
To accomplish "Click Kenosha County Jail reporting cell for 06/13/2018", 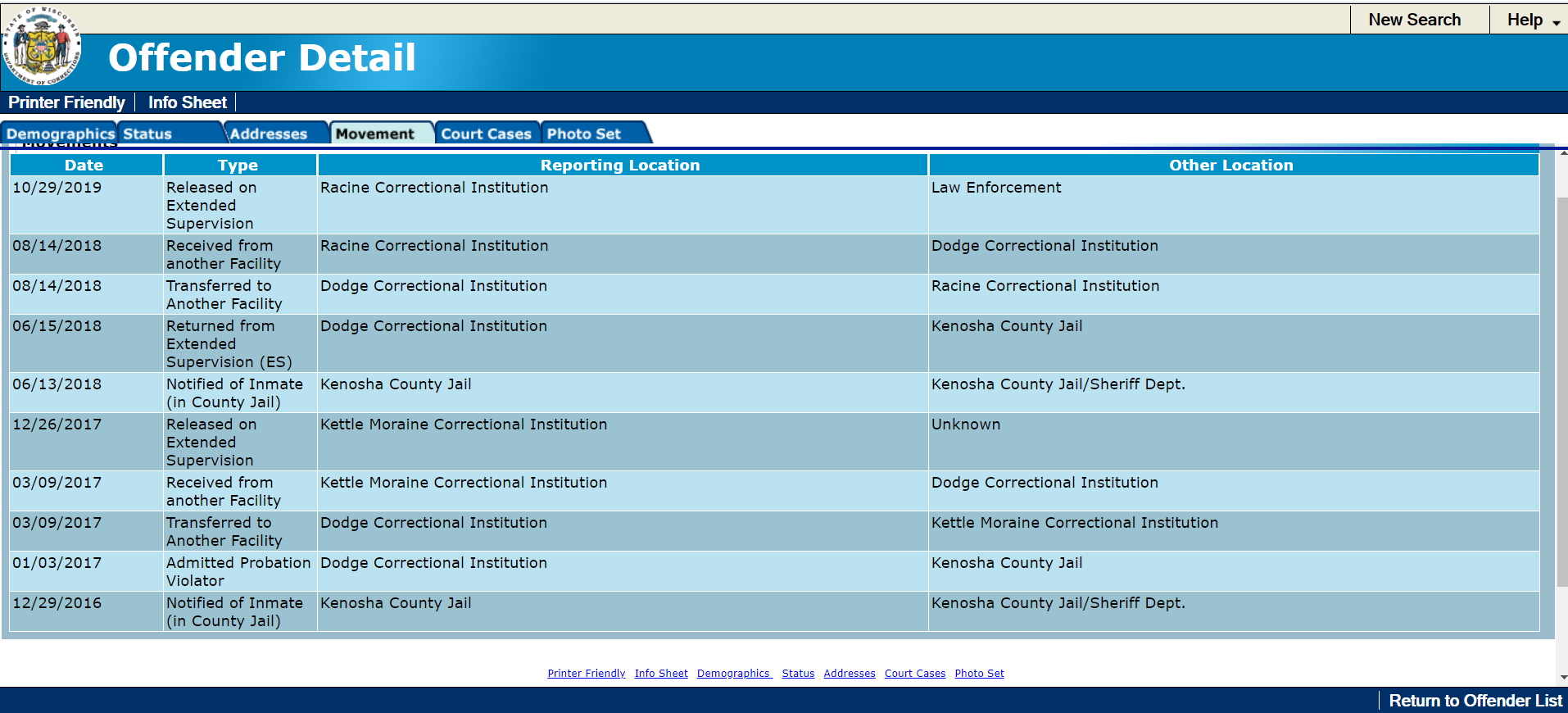I will [623, 393].
